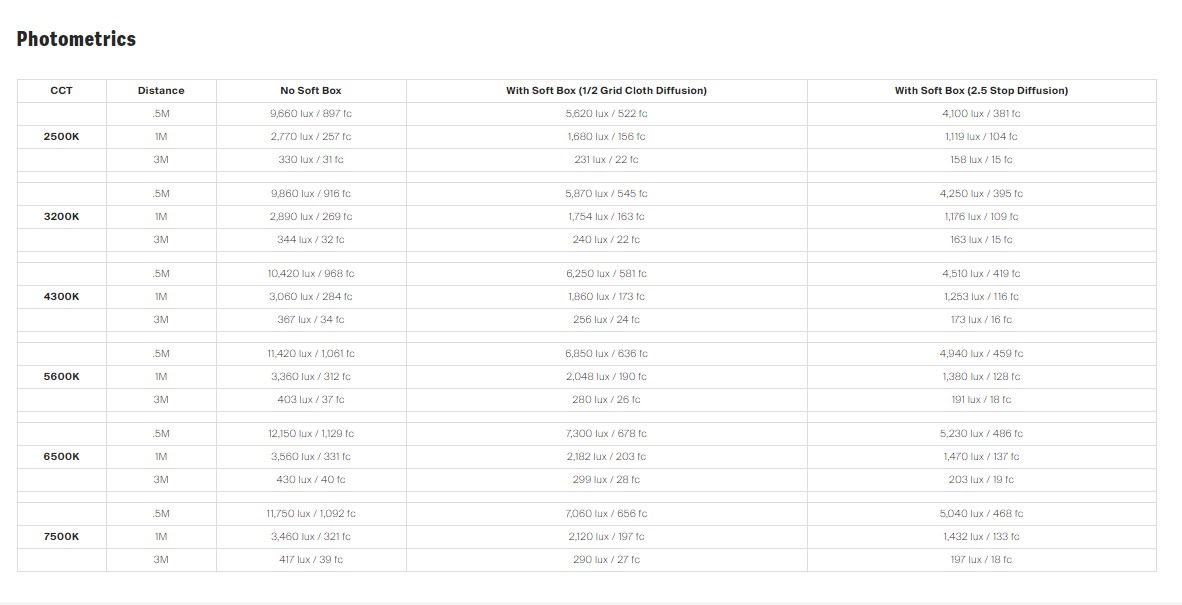Click the 197 lux / 18 fc cell
The height and width of the screenshot is (605, 1182).
(981, 560)
